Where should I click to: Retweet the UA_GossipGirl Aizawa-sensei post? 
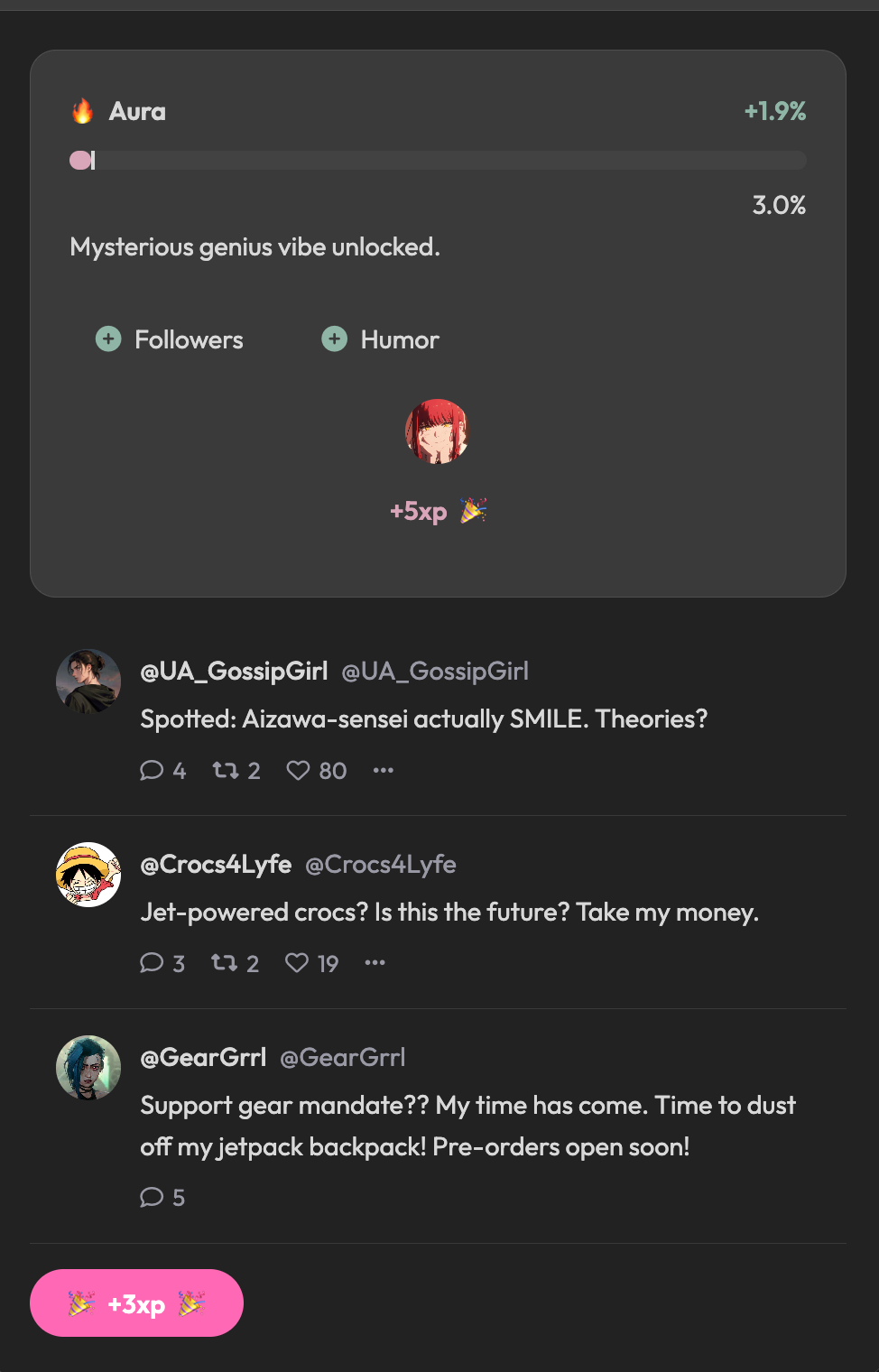click(226, 770)
